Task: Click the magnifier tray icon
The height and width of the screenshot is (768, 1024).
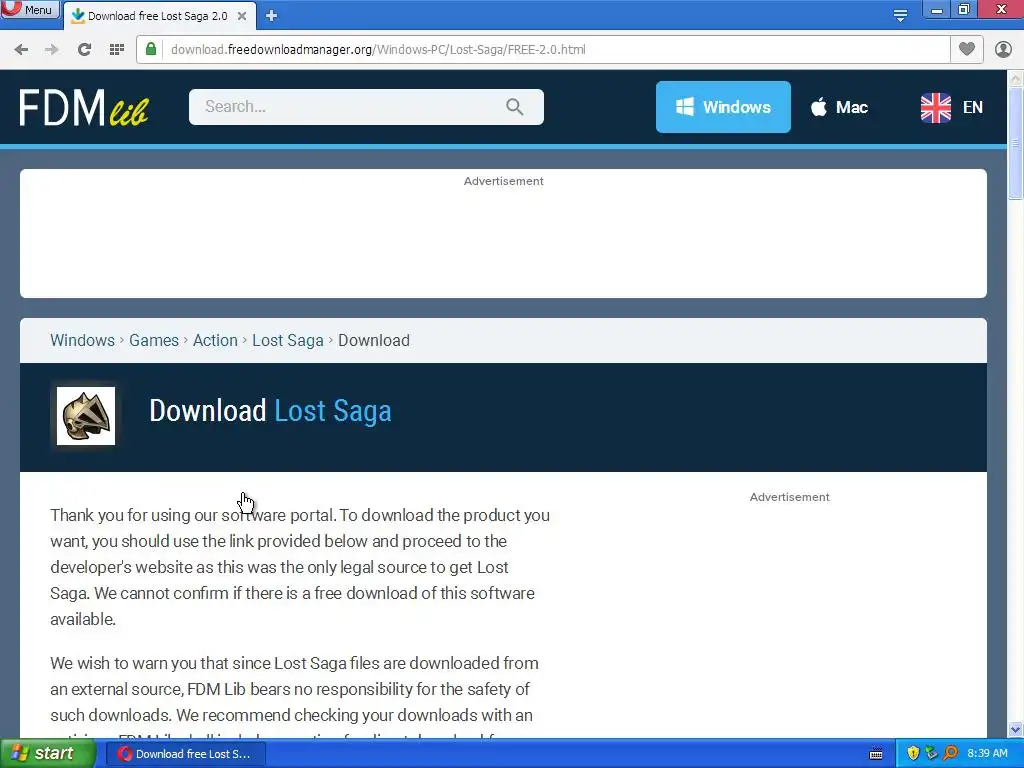Action: [x=950, y=754]
